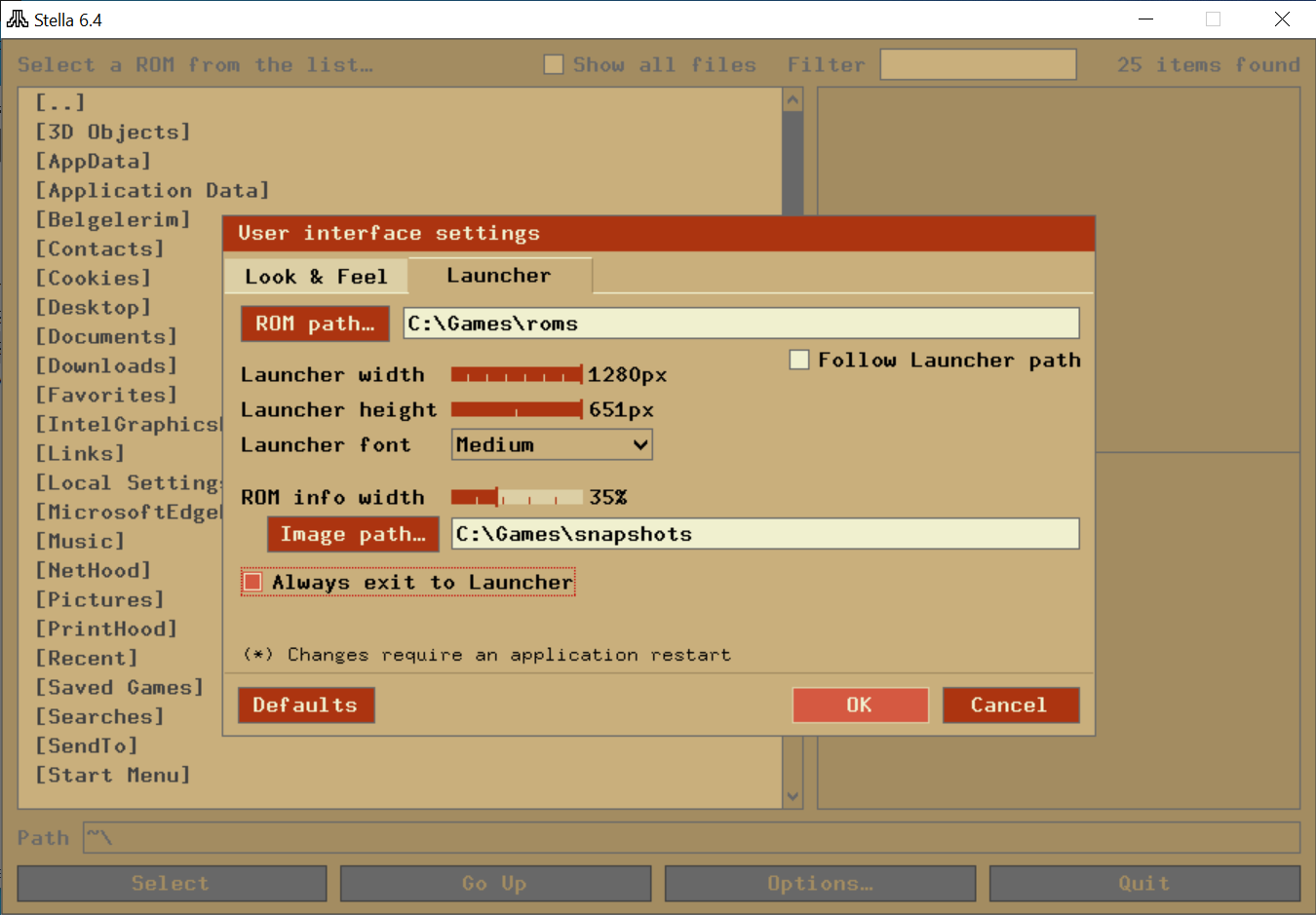Click scroll down arrow of ROM list
Viewport: 1316px width, 915px height.
click(793, 796)
